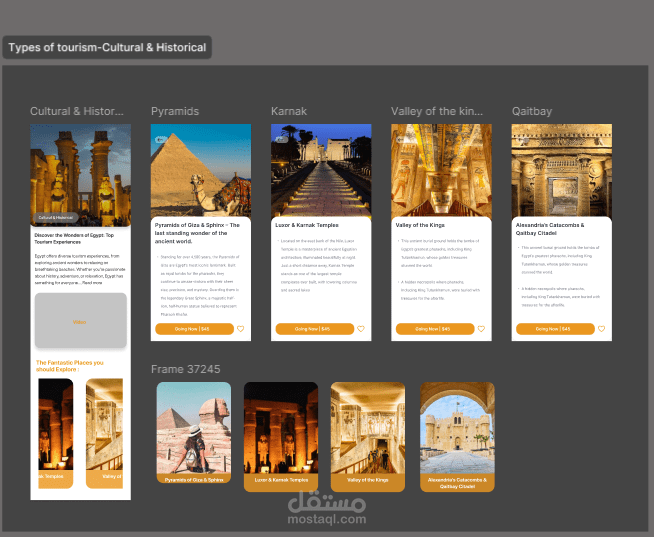Screen dimensions: 654x537
Task: Click the Valley of the Kings tomb photo
Action: [x=441, y=170]
